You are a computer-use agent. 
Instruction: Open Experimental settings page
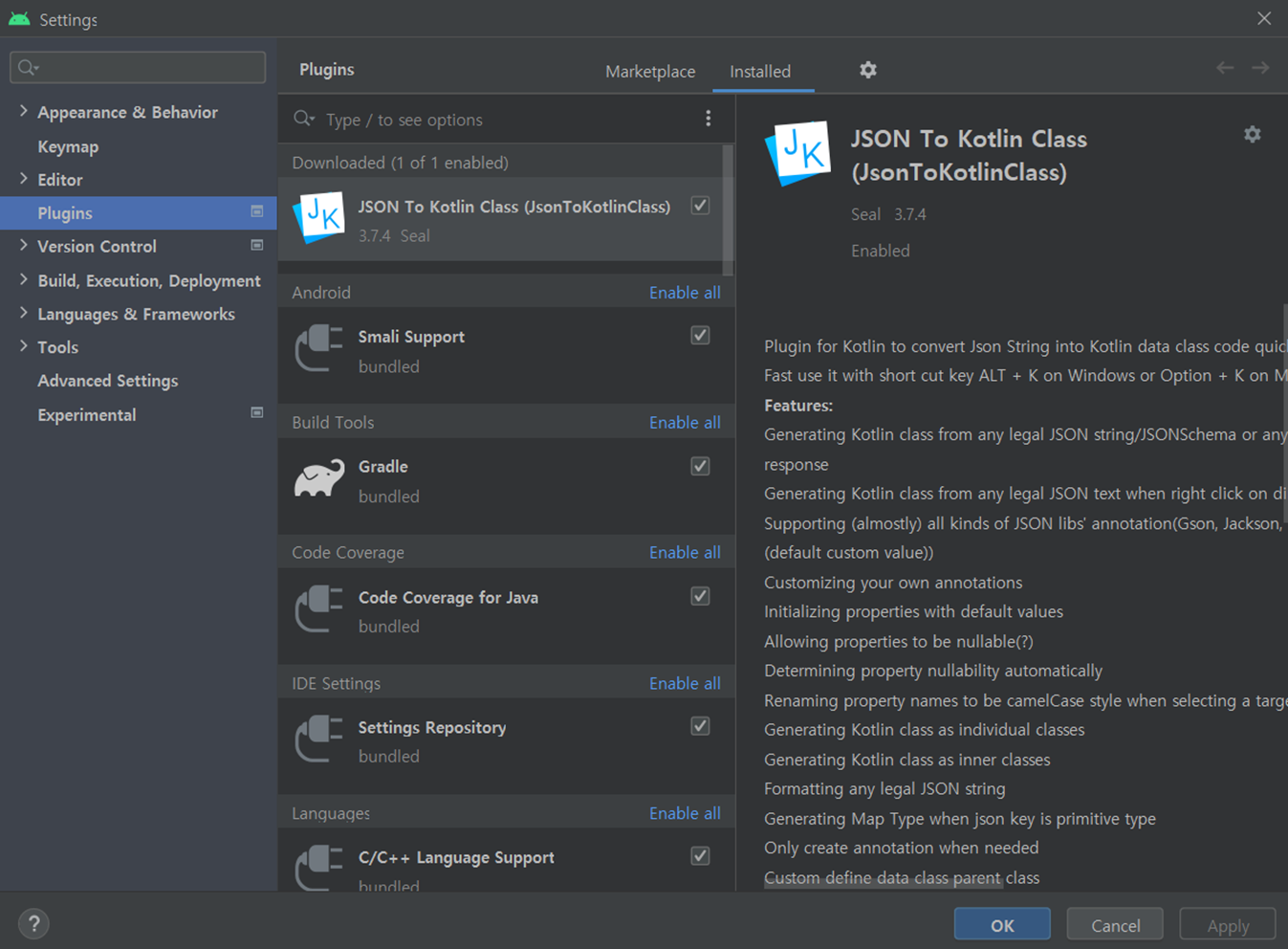point(87,415)
